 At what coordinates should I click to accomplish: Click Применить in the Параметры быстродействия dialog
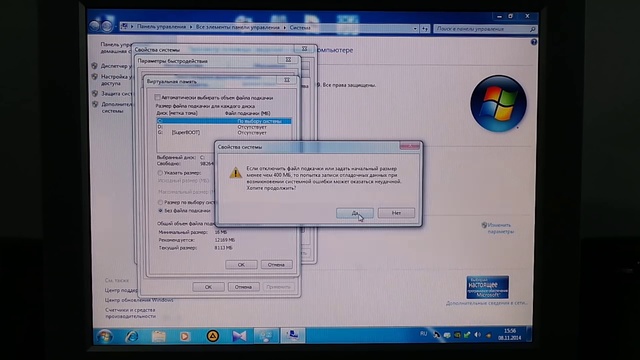point(278,287)
